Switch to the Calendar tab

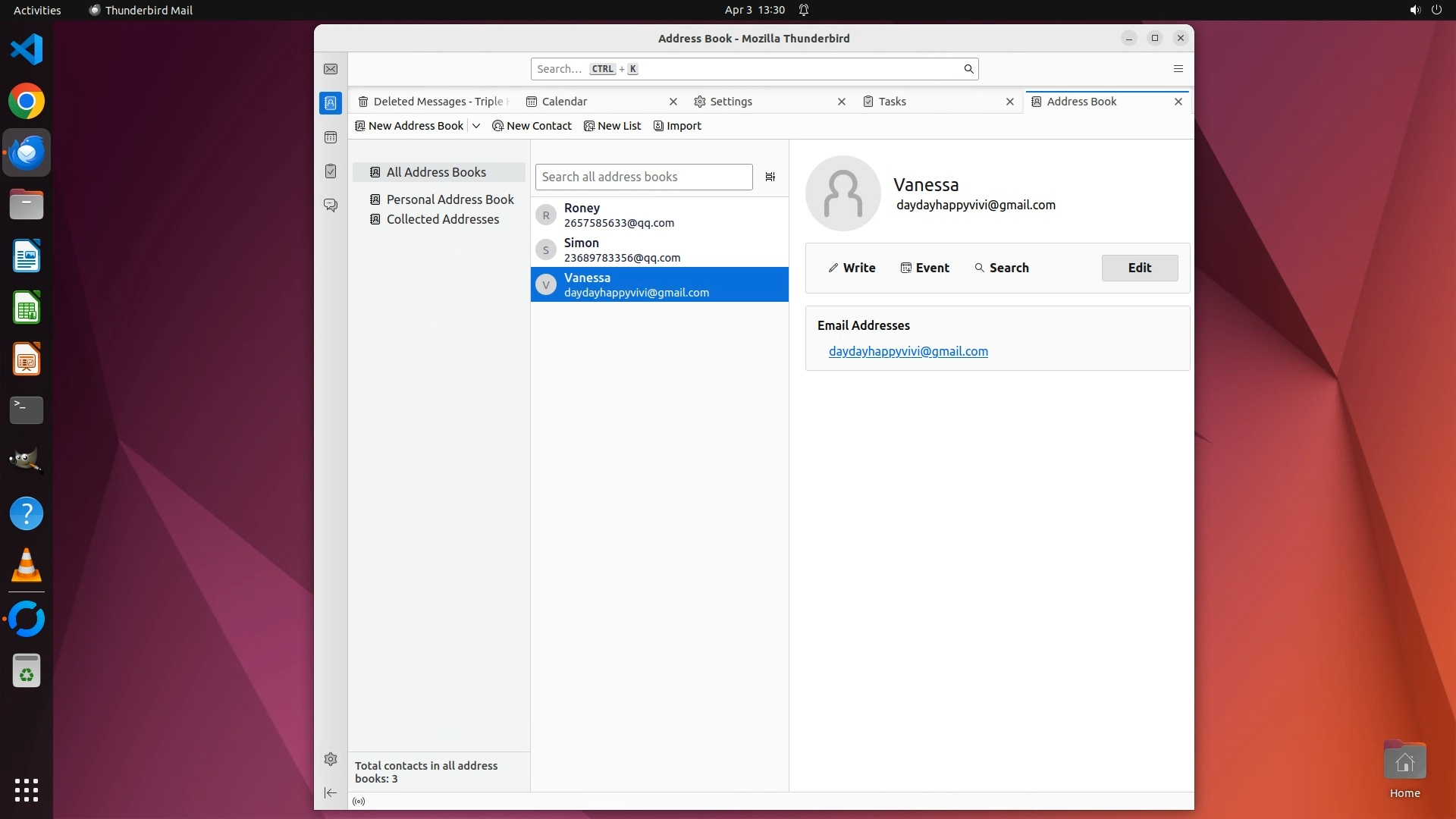click(564, 102)
